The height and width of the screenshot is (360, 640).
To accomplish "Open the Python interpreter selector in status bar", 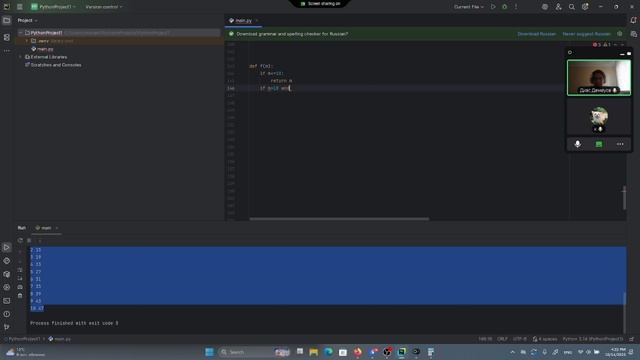I will 593,339.
